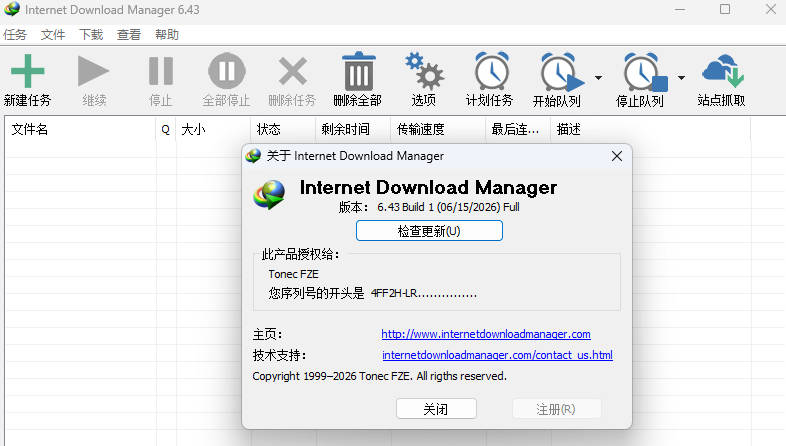Click the IDM icon in the main title bar
This screenshot has width=786, height=446.
click(12, 9)
